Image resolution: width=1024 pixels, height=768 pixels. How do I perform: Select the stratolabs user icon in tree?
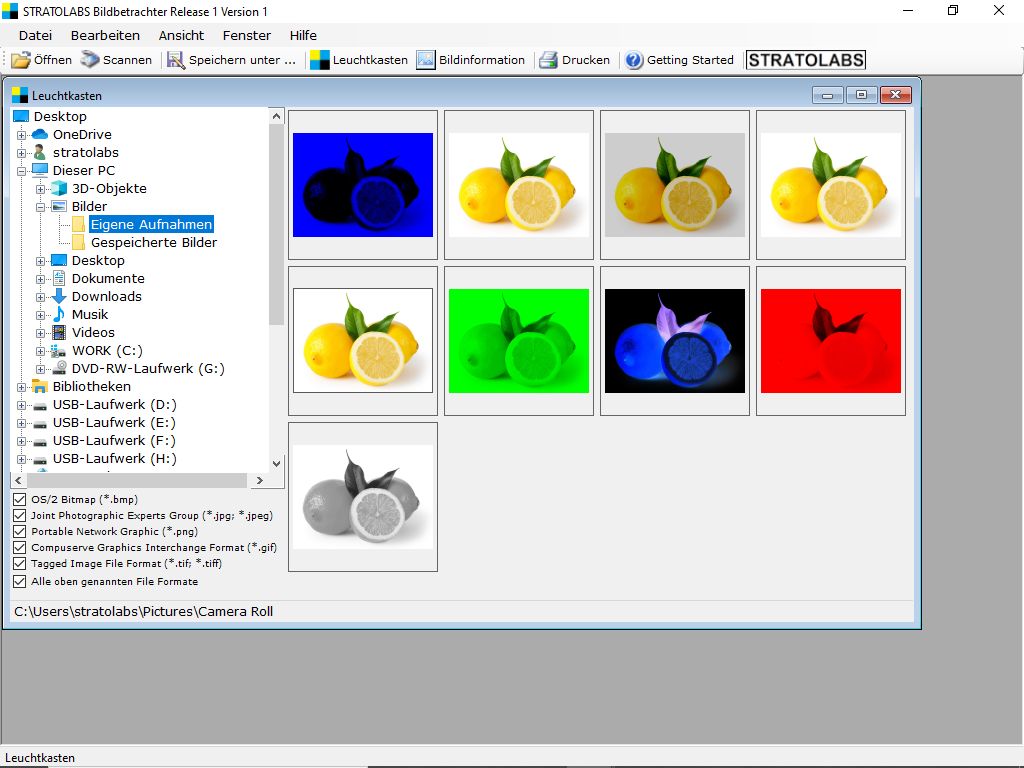point(40,152)
